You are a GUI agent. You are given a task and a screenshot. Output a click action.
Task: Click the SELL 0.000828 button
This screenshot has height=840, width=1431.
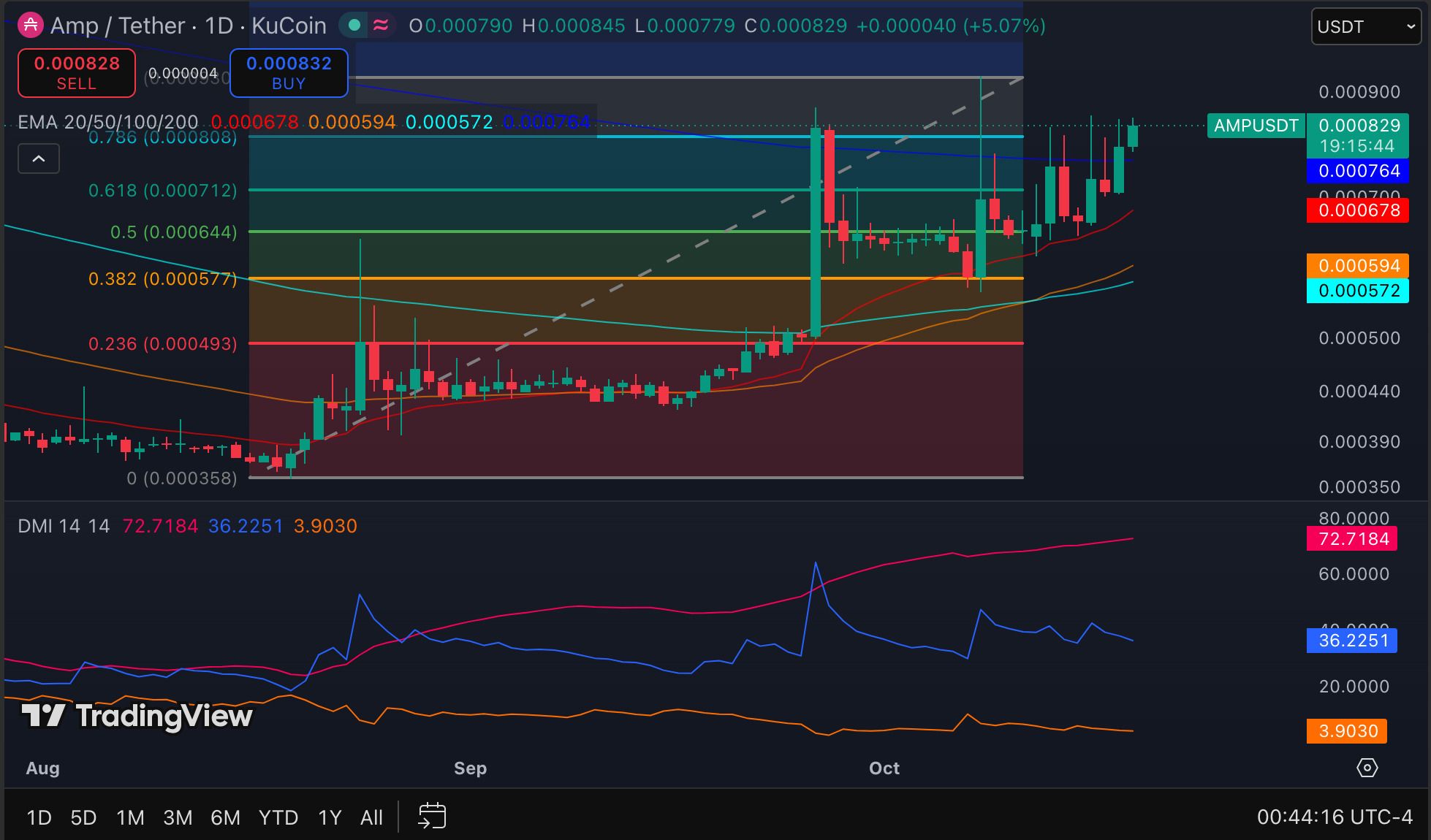[x=77, y=73]
